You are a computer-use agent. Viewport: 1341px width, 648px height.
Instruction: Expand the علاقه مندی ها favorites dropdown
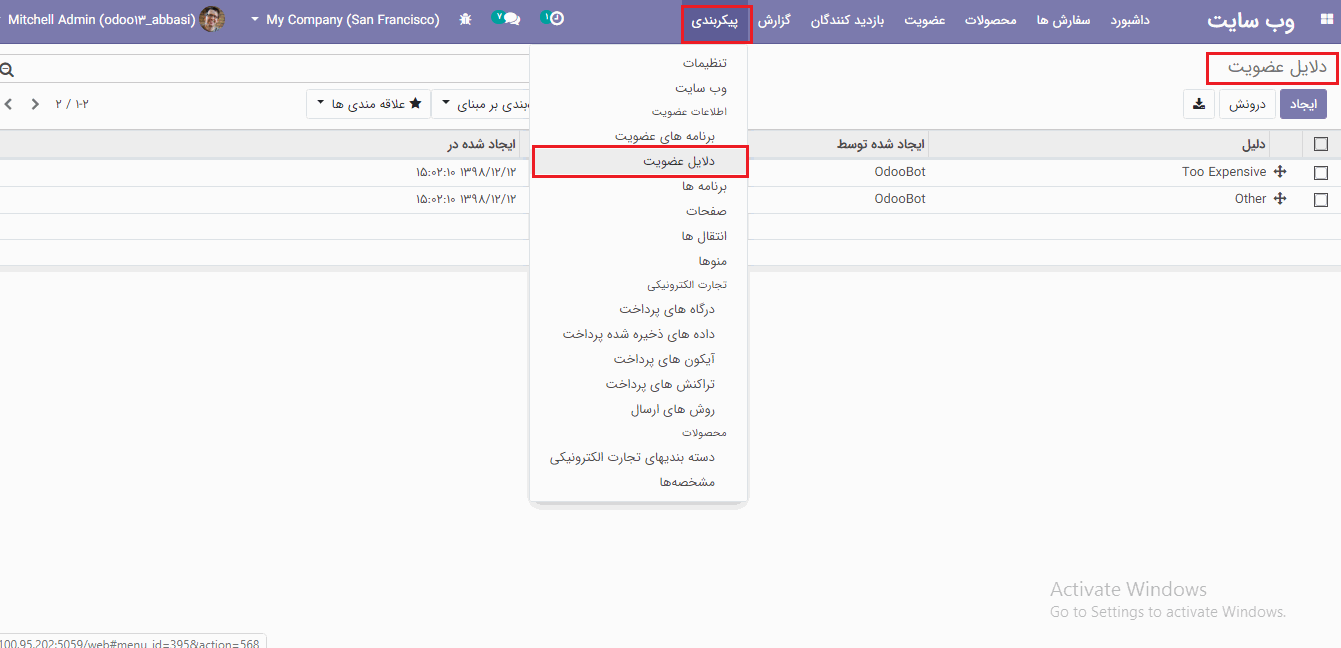point(368,104)
